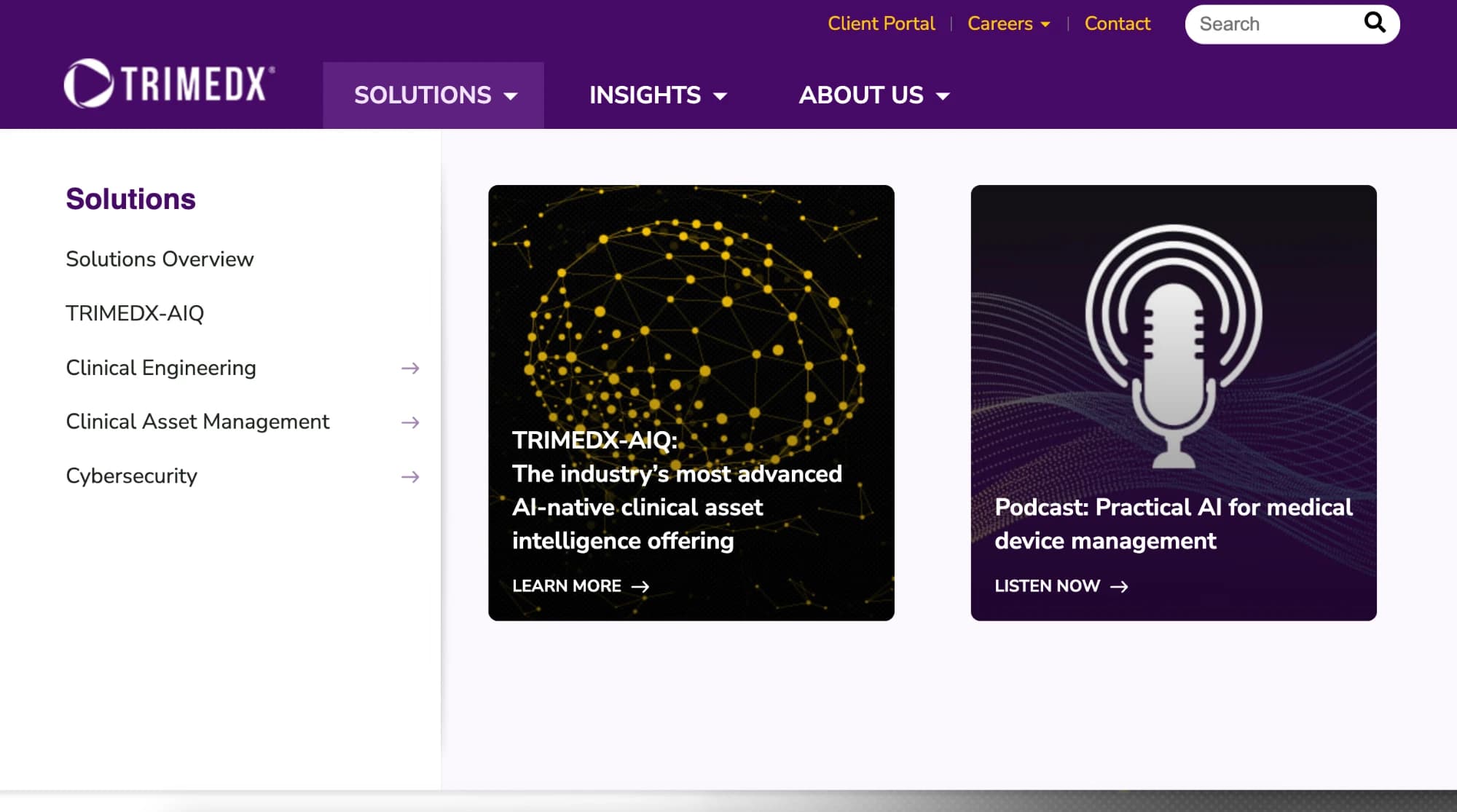Image resolution: width=1457 pixels, height=812 pixels.
Task: Click the arrow beside LEARN MORE
Action: [640, 587]
